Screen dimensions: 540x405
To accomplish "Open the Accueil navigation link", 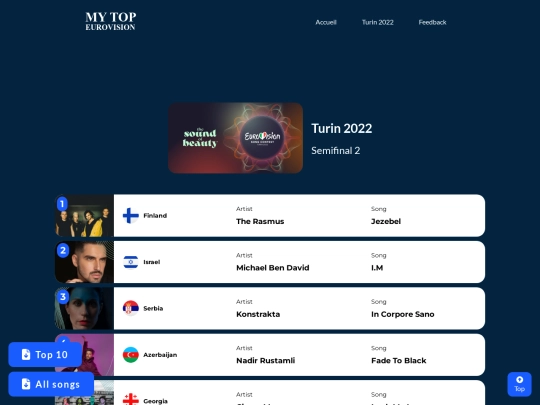I will pyautogui.click(x=326, y=22).
